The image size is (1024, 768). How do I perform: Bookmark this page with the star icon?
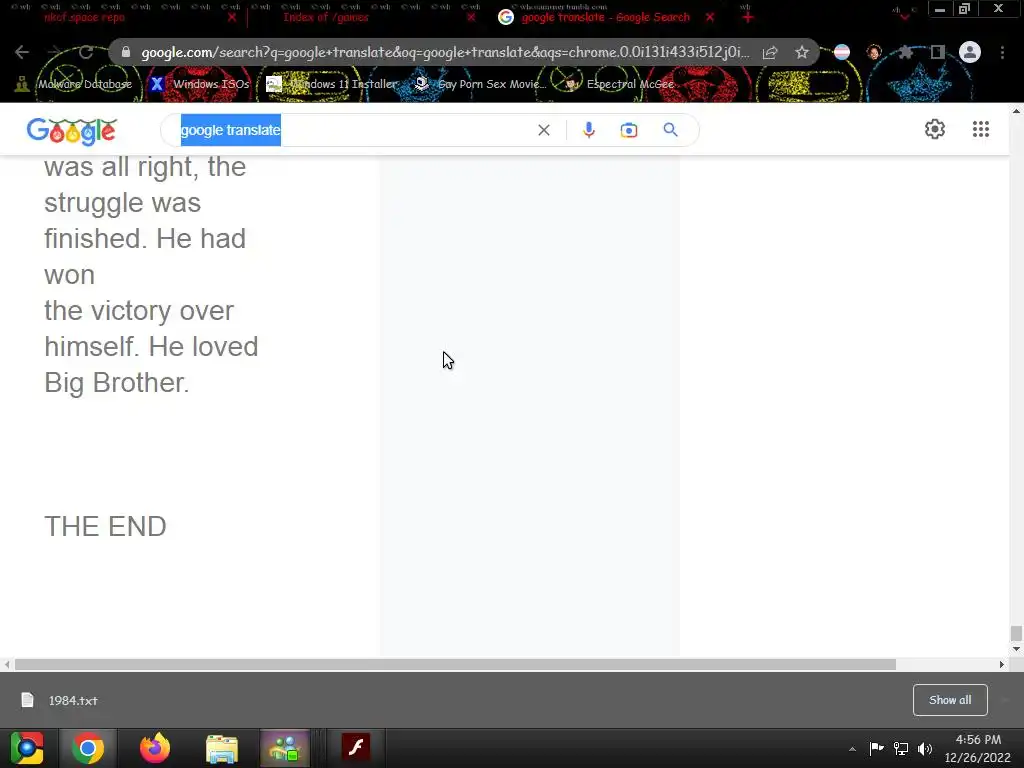tap(802, 52)
